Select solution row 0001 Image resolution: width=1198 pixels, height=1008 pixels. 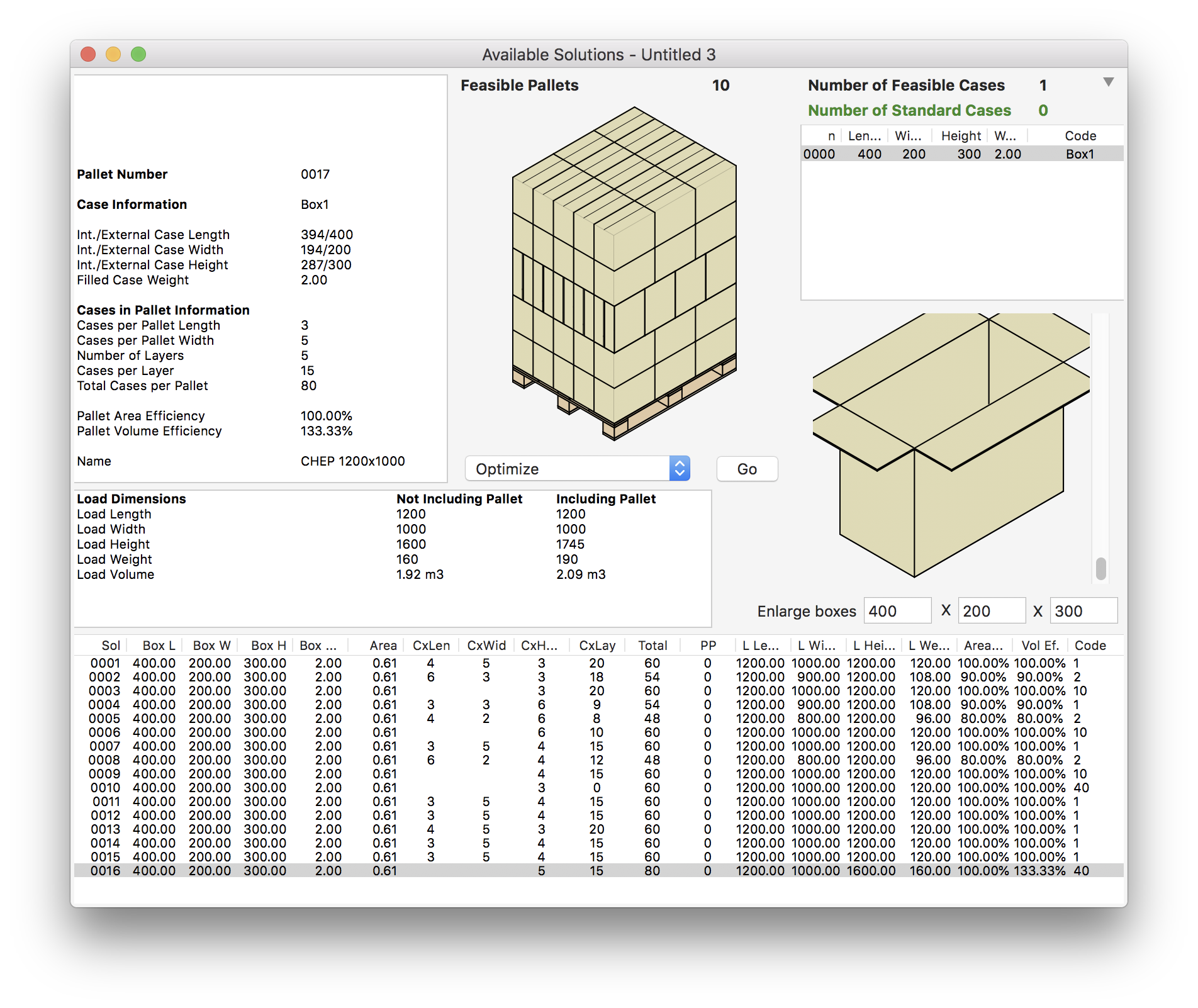[598, 663]
